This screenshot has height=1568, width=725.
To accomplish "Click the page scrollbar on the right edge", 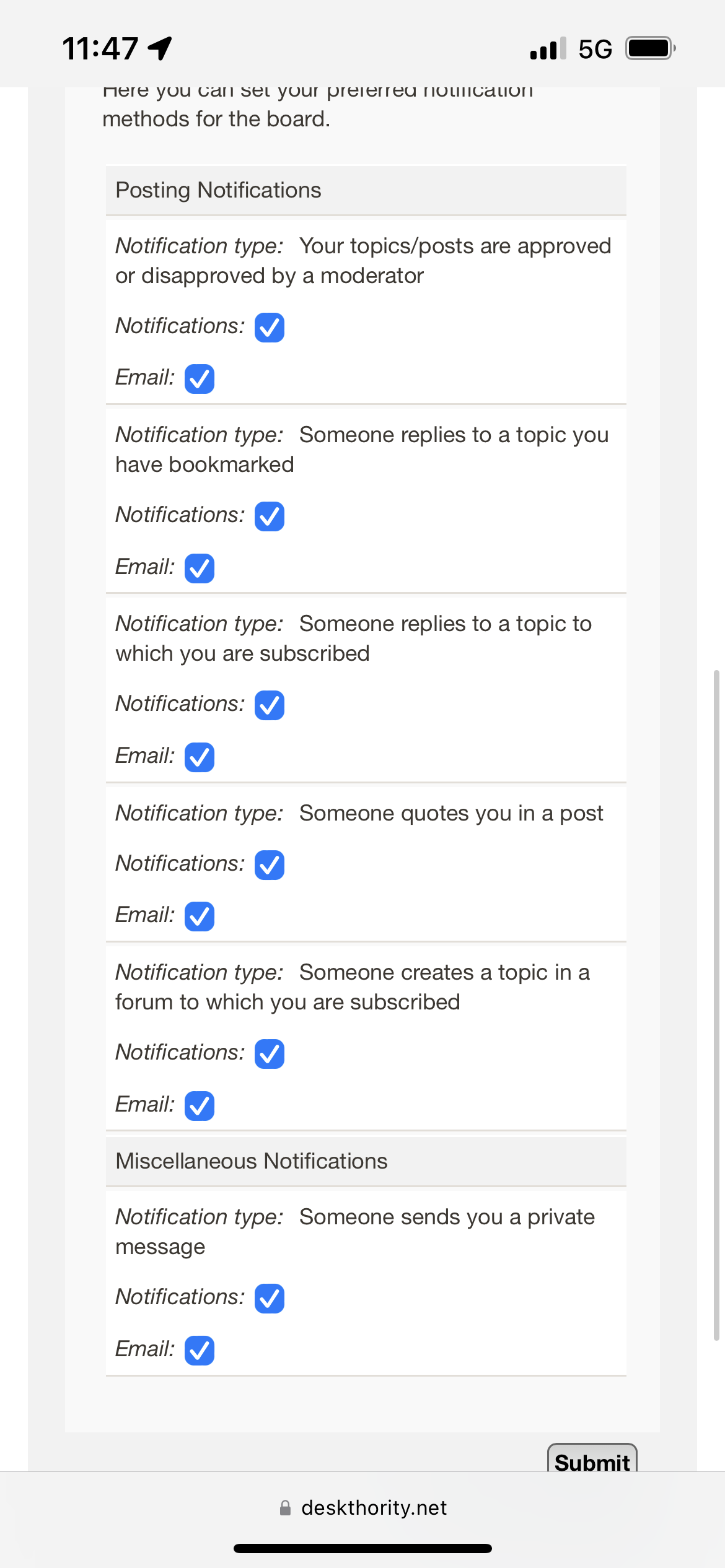I will [716, 1004].
